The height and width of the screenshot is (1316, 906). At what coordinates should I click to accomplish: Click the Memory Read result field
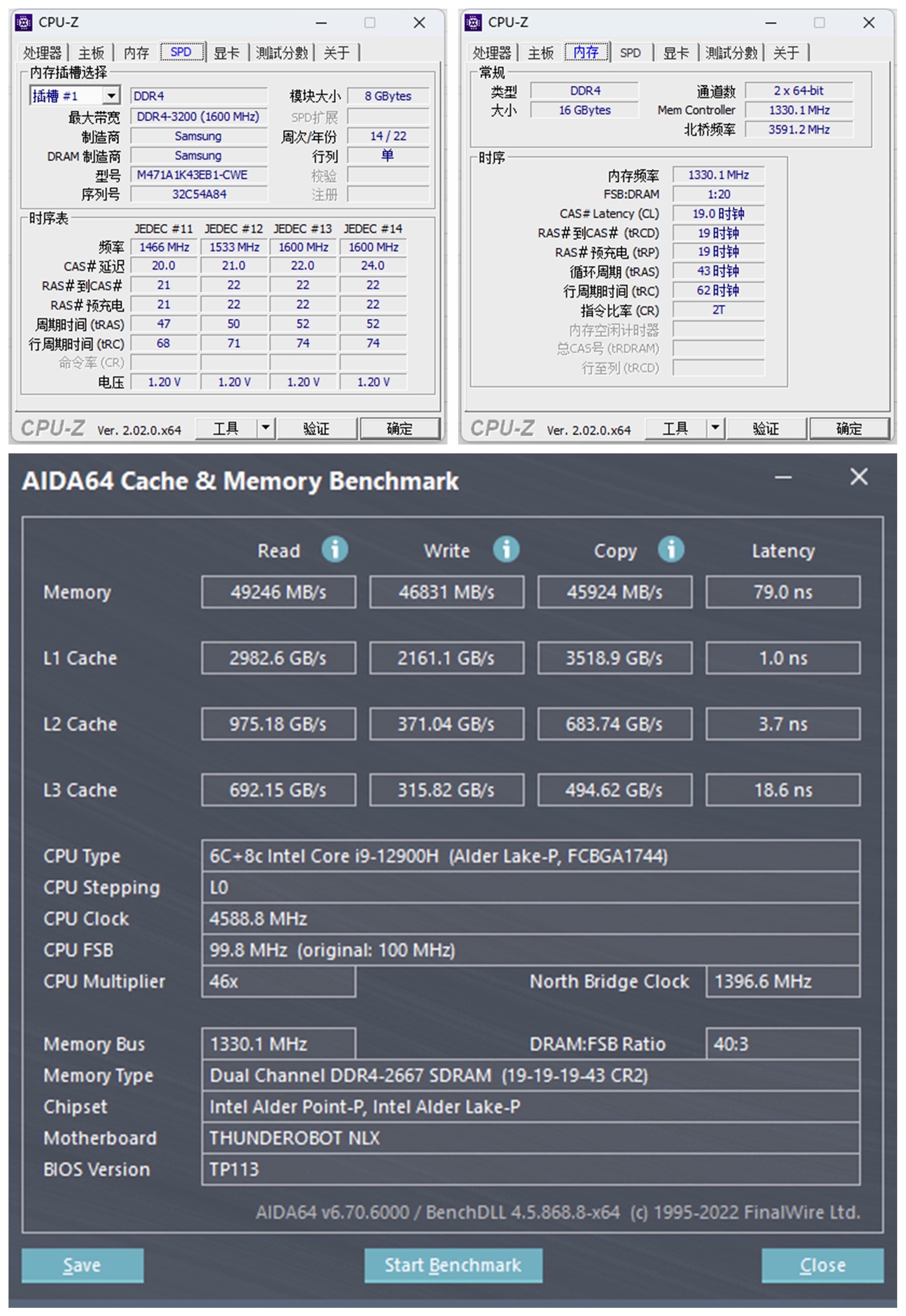(x=278, y=592)
